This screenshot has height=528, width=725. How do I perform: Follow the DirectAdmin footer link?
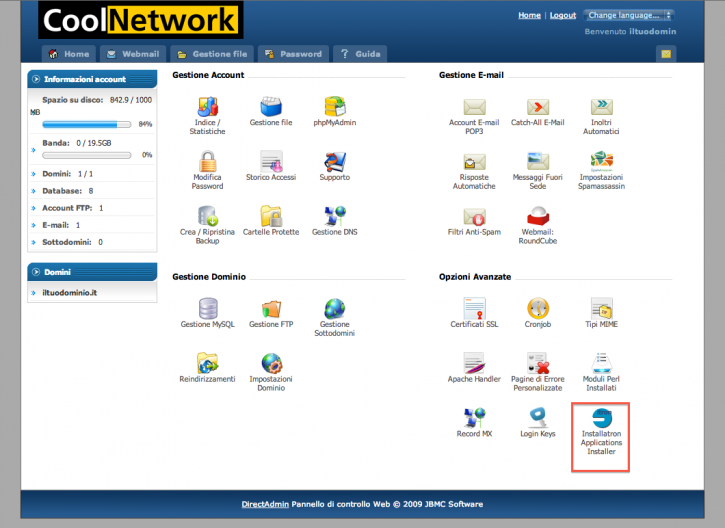(x=265, y=504)
